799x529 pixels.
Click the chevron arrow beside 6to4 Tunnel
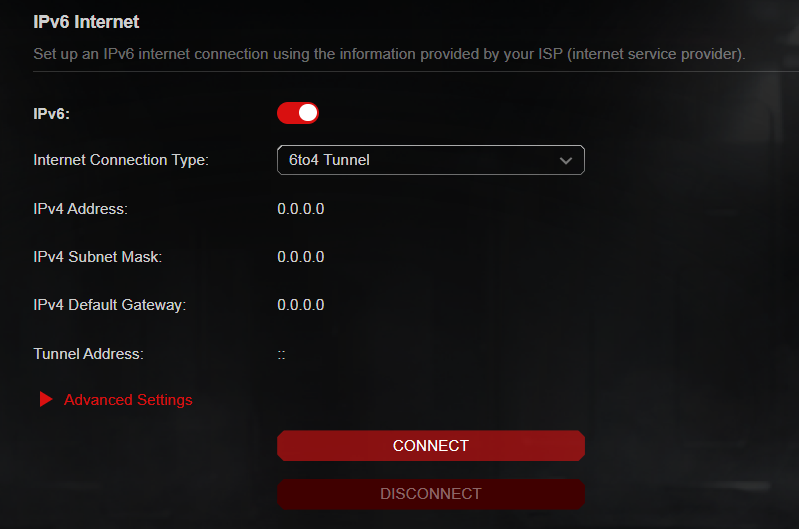pos(565,160)
